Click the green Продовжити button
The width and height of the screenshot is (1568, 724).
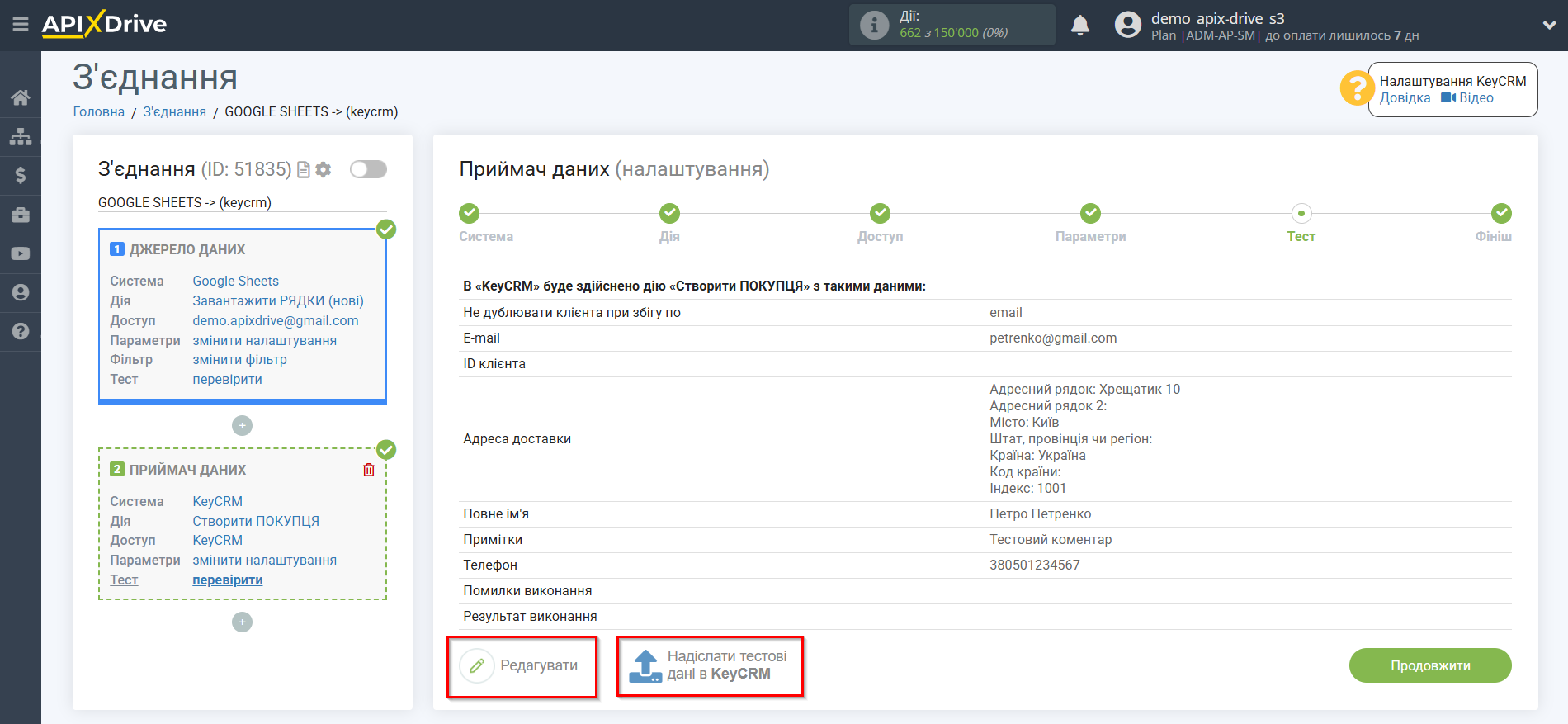(x=1430, y=665)
